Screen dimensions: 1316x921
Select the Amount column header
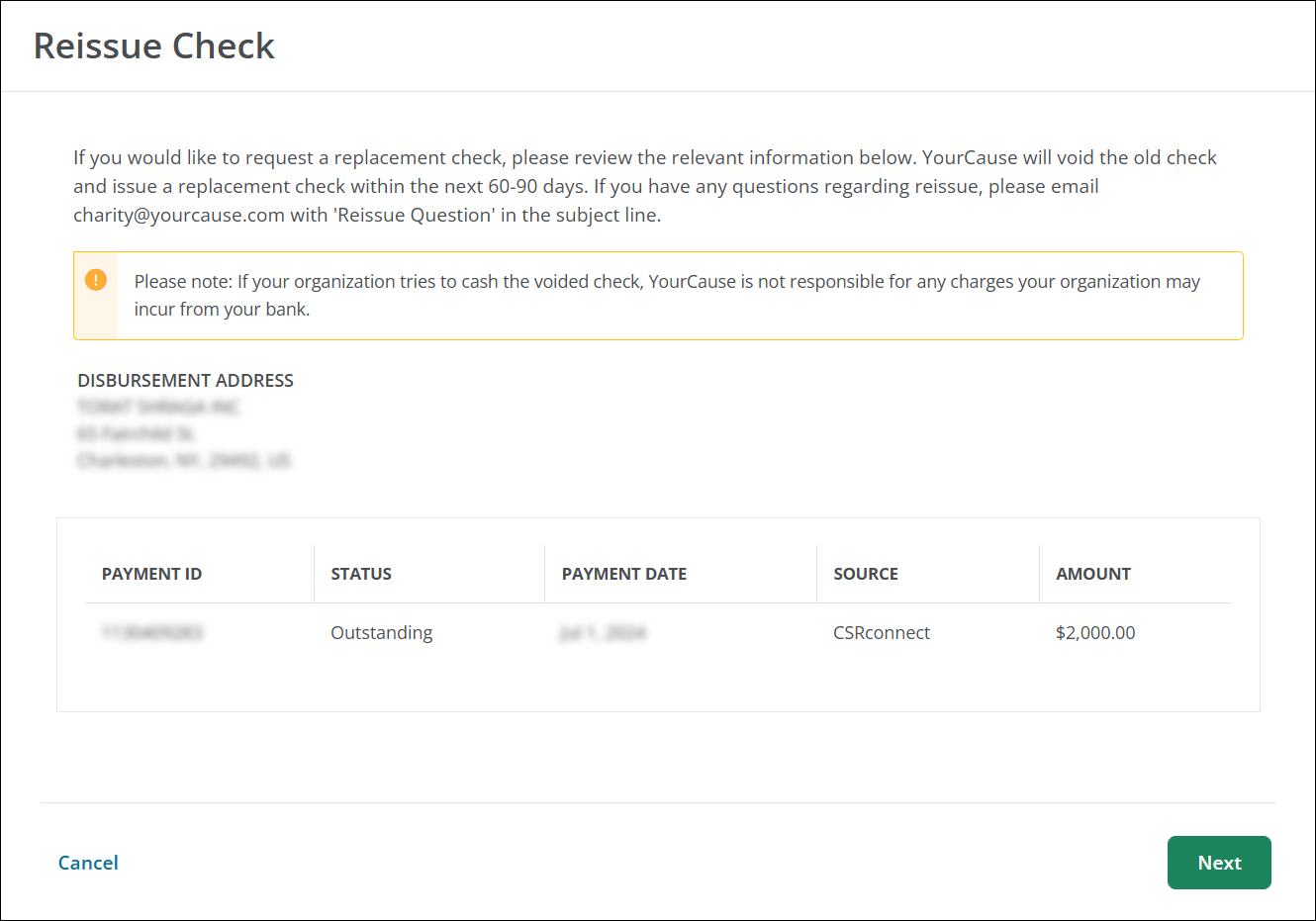(1092, 574)
